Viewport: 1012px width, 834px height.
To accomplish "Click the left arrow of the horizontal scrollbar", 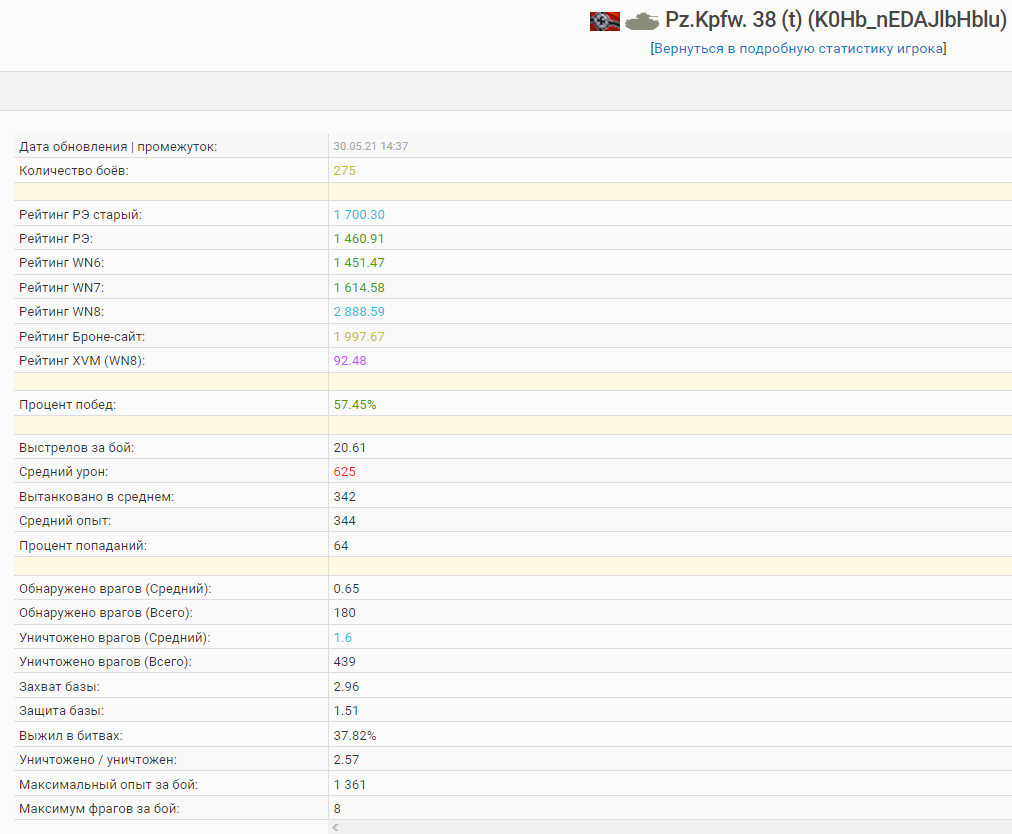I will click(336, 828).
